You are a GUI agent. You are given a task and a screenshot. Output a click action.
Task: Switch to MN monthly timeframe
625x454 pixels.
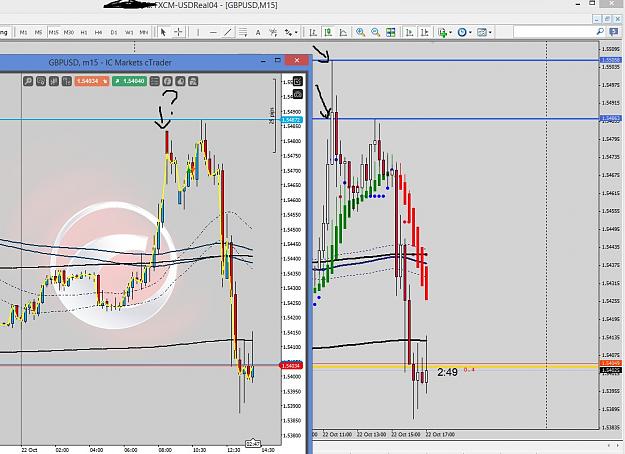click(x=143, y=32)
